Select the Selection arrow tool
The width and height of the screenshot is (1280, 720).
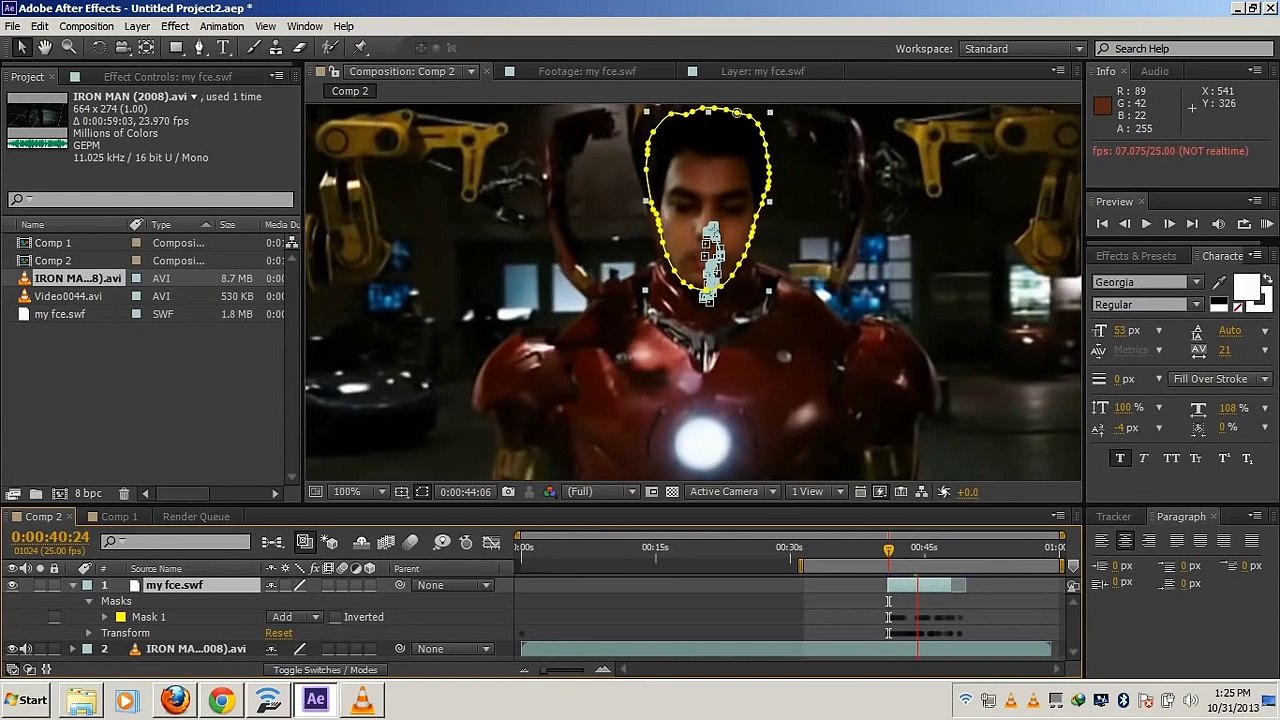click(x=22, y=48)
